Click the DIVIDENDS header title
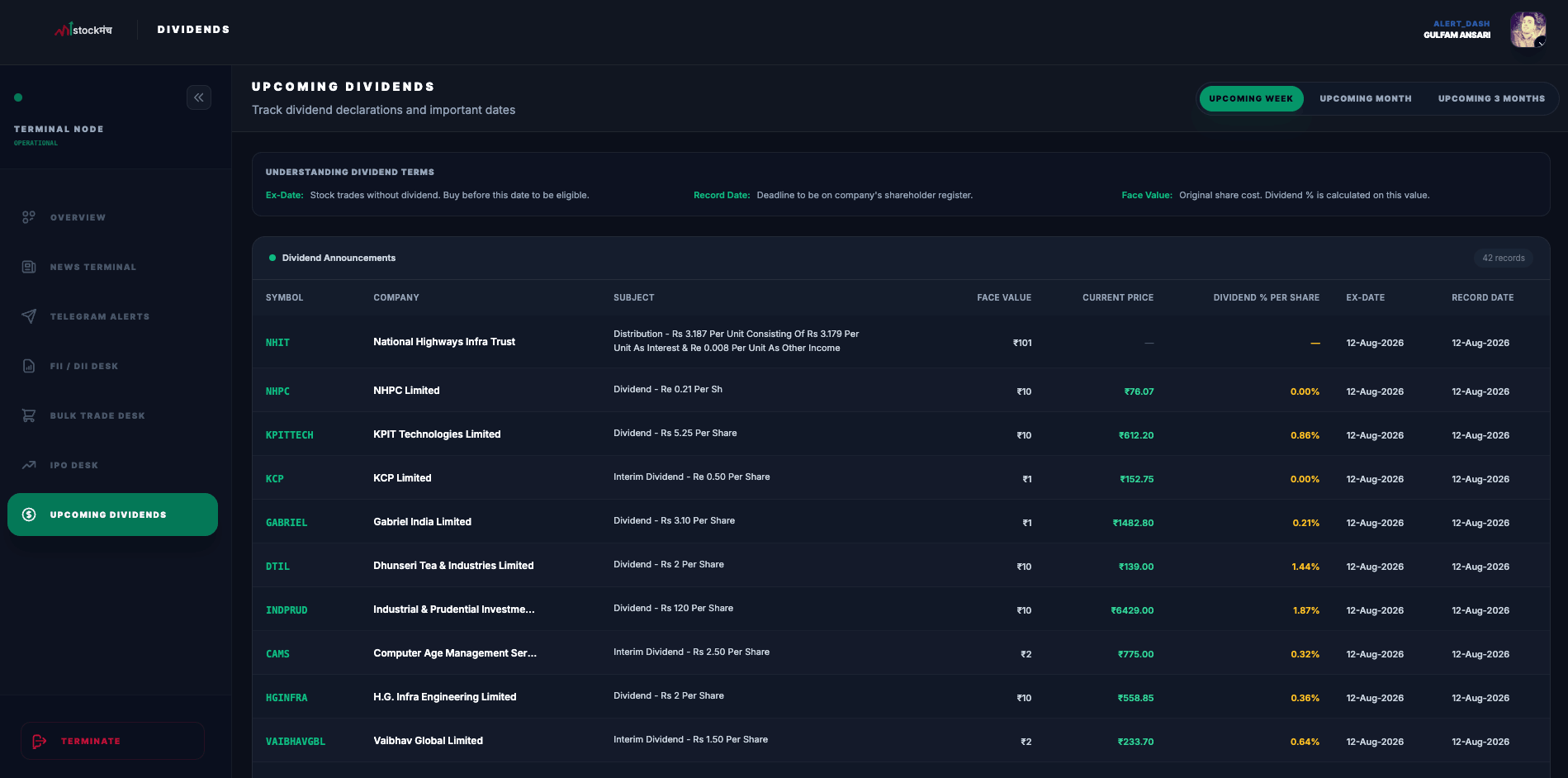Screen dimensions: 1568x778 pos(194,30)
